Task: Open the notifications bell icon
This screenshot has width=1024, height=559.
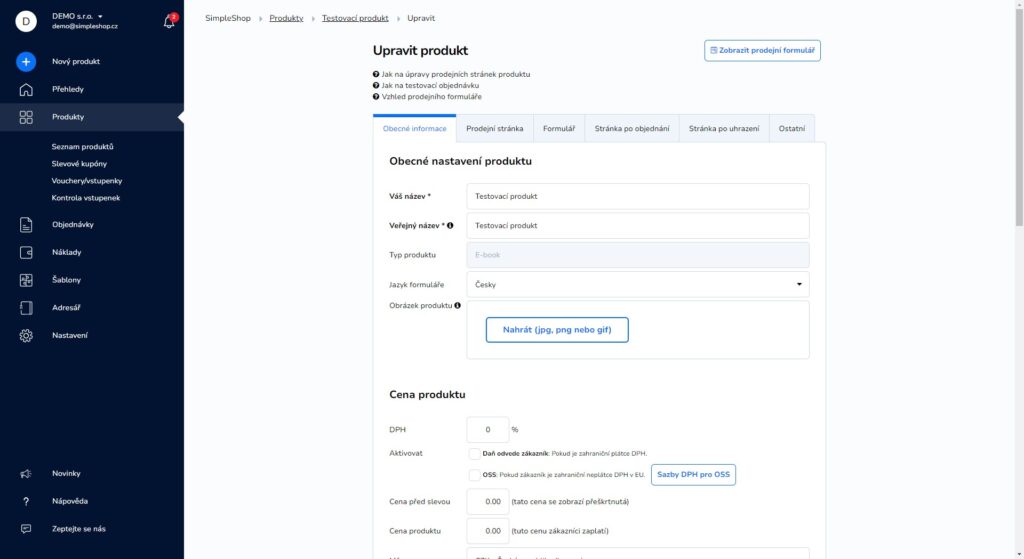Action: [x=169, y=21]
